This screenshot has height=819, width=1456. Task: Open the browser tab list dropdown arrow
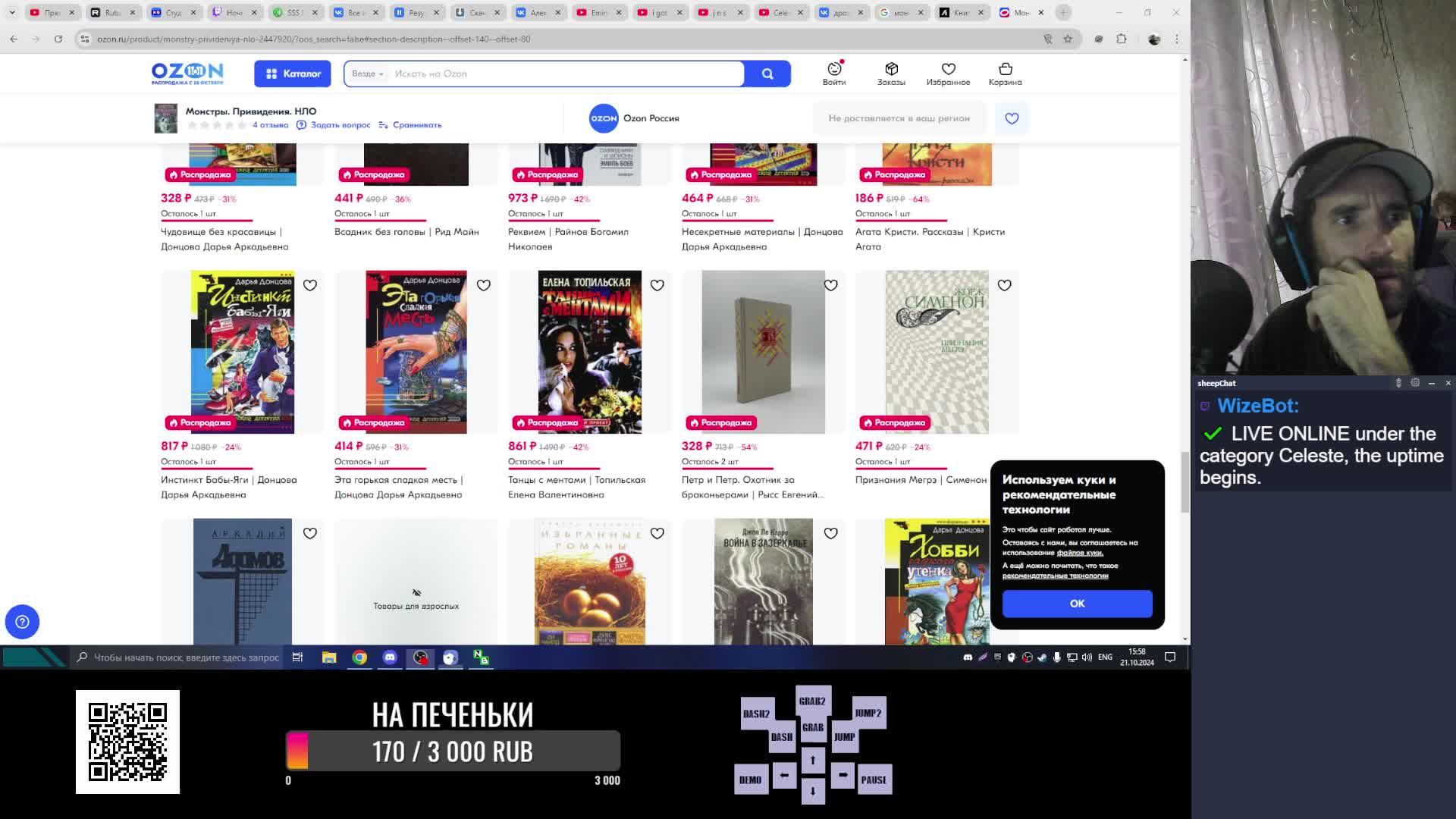12,12
